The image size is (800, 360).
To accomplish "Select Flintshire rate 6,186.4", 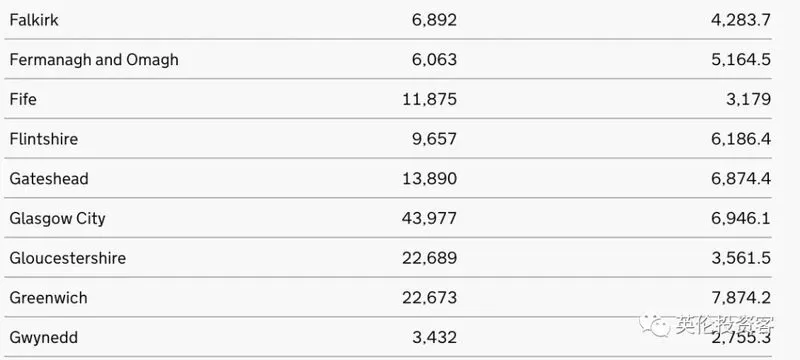I will coord(741,139).
